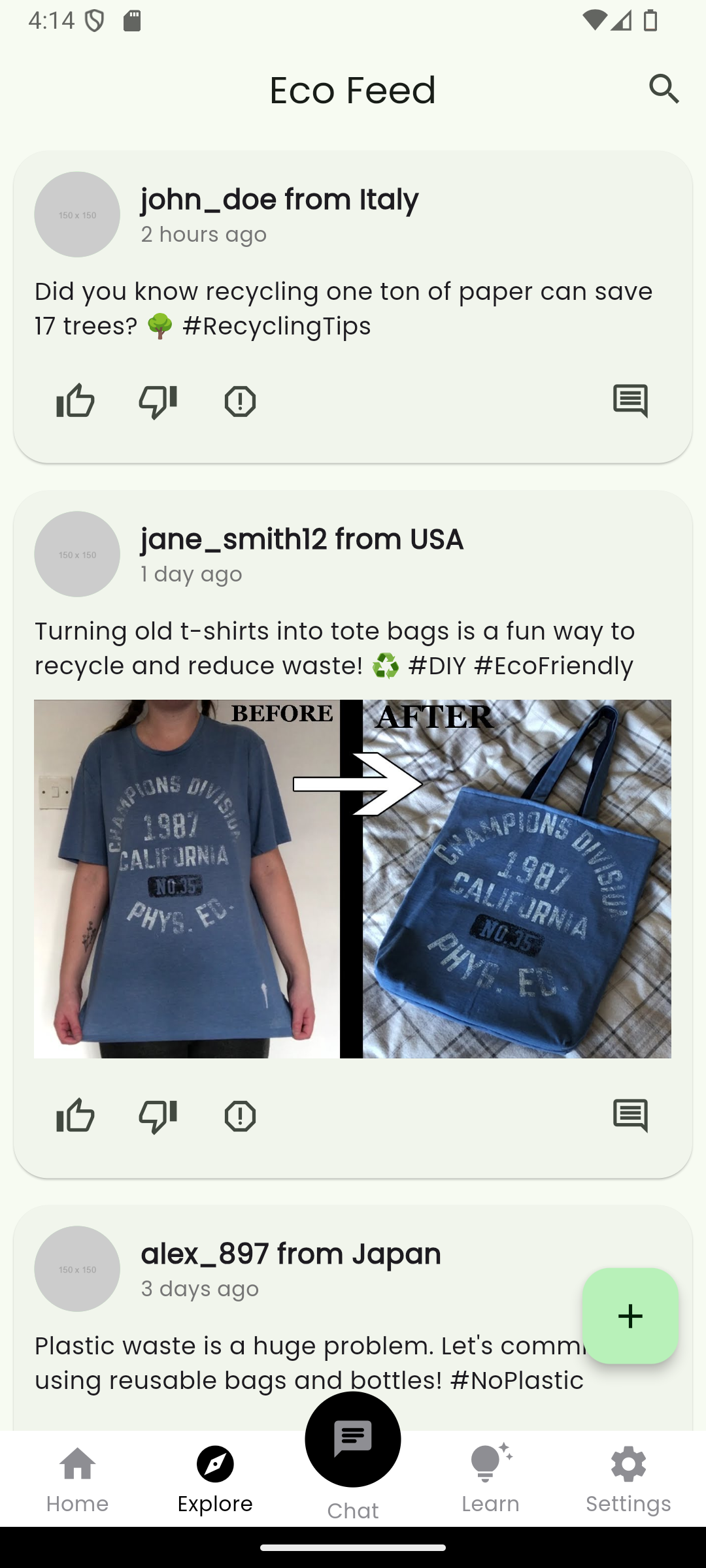The image size is (706, 1568).
Task: Open the 'jane_smith12 from USA' username
Action: click(x=302, y=539)
